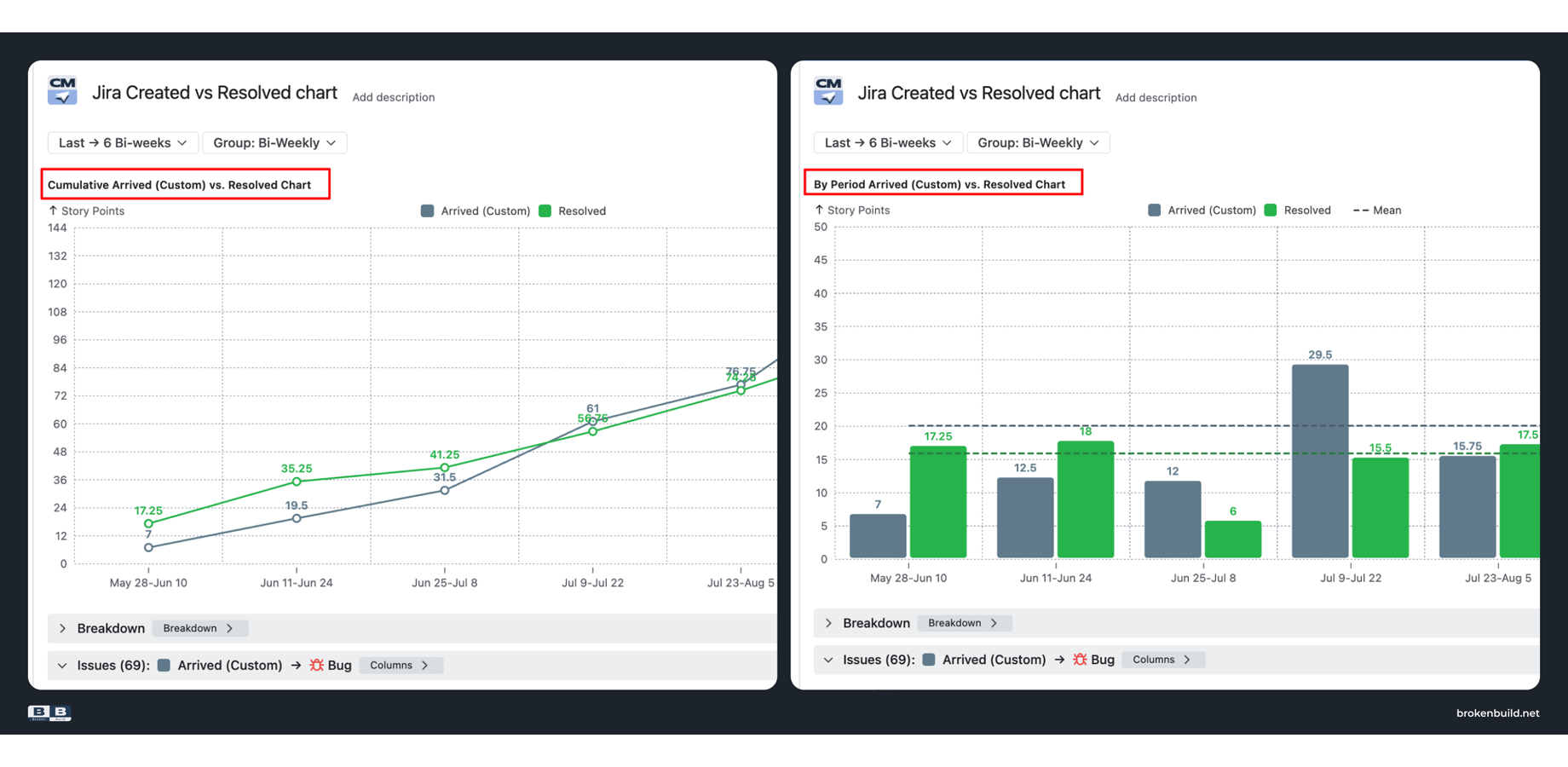The height and width of the screenshot is (767, 1568).
Task: Click the Story Points axis arrow in right chart
Action: tap(819, 210)
